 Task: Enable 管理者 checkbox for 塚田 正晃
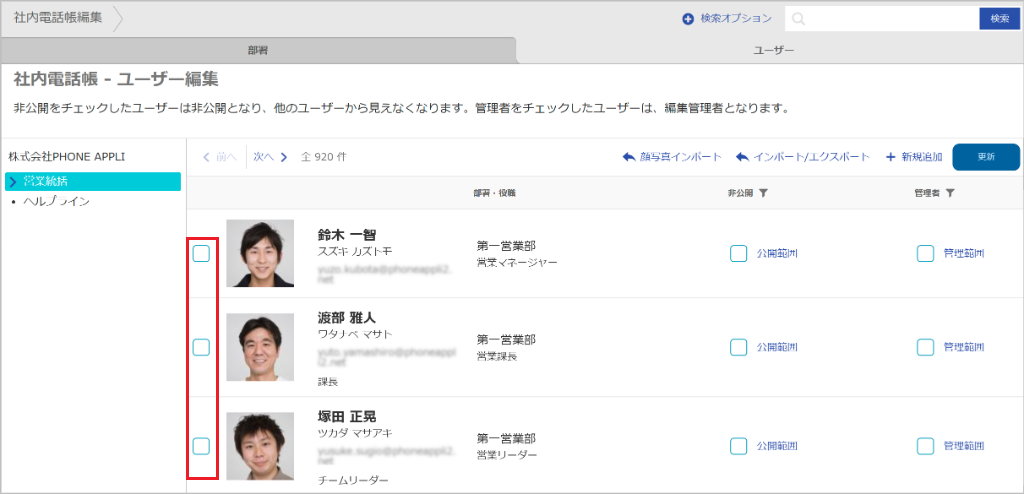click(925, 446)
